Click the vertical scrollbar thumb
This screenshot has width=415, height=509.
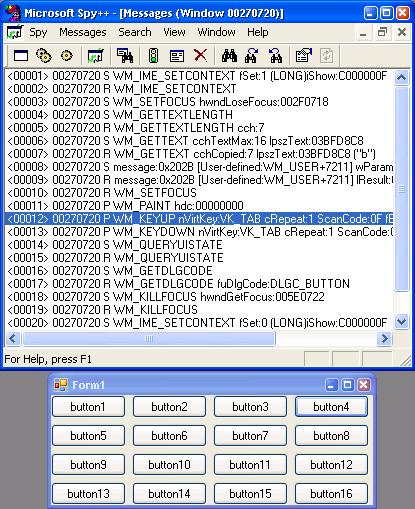tap(401, 189)
